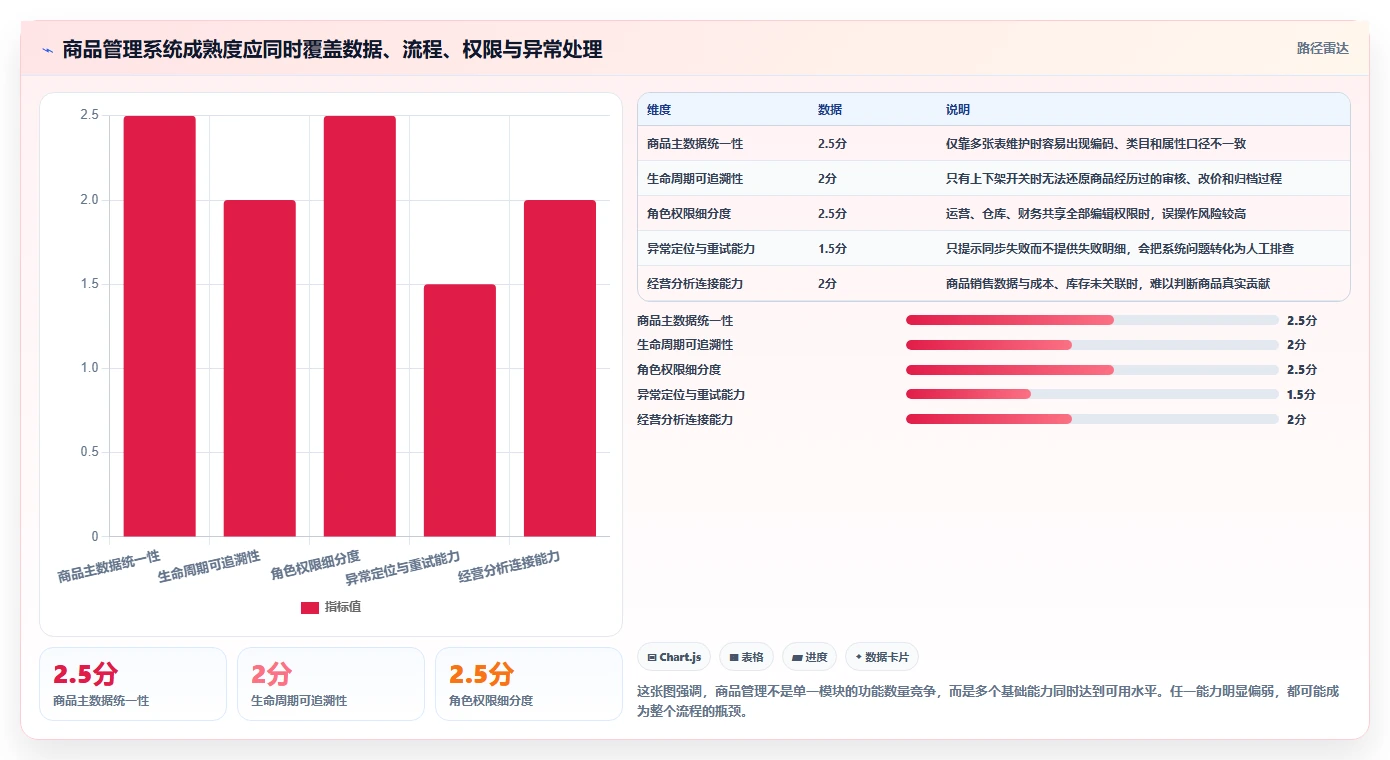Viewport: 1390px width, 760px height.
Task: Open the 角色权限细分度 2.5分 data card
Action: tap(529, 684)
